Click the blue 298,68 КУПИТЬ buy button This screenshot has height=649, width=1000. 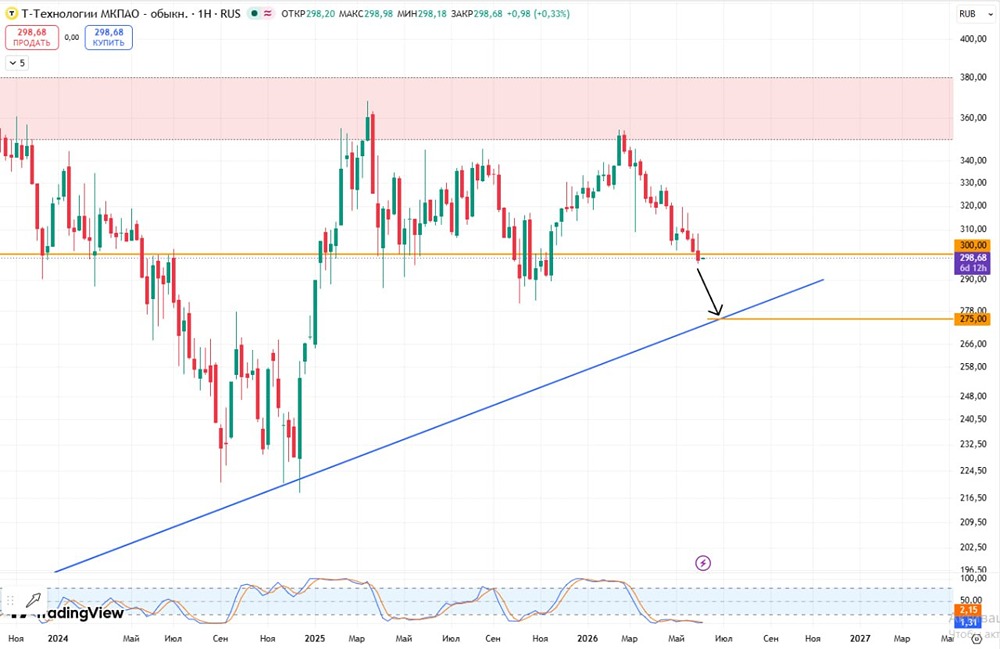(x=108, y=37)
